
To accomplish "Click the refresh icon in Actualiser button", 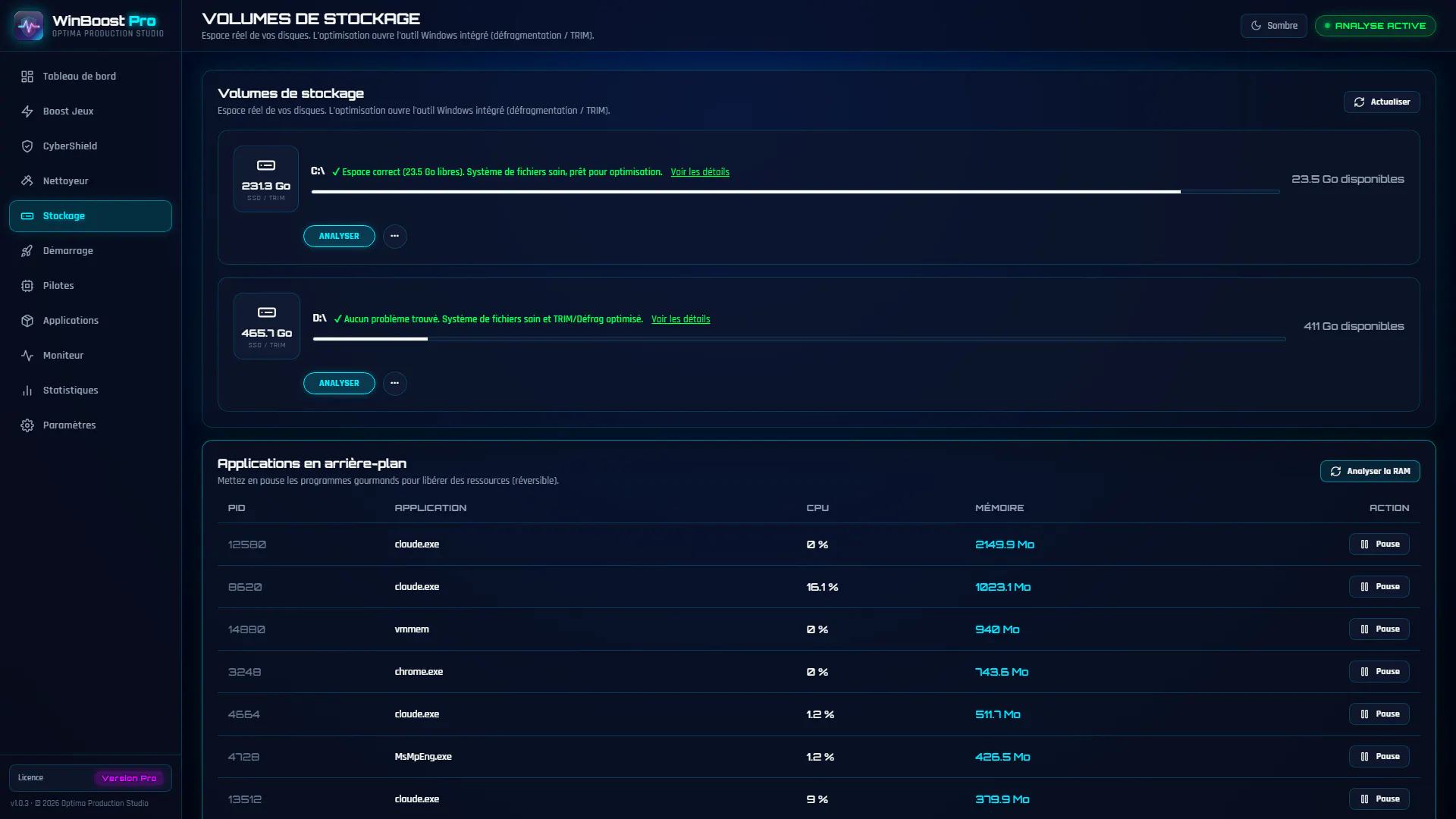I will tap(1359, 102).
